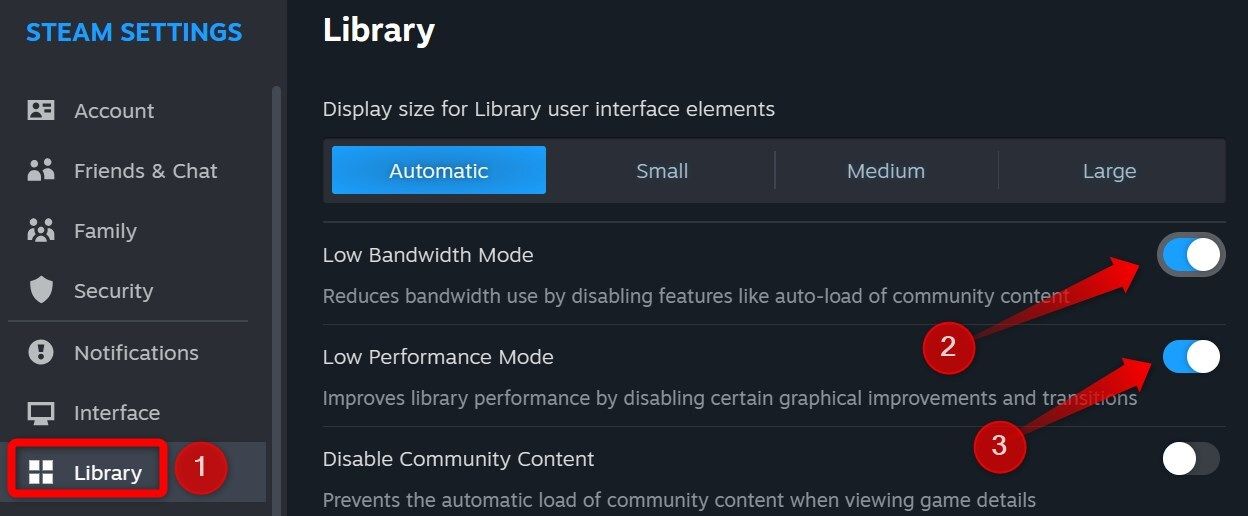Set display size to Medium
The height and width of the screenshot is (516, 1248).
[886, 171]
